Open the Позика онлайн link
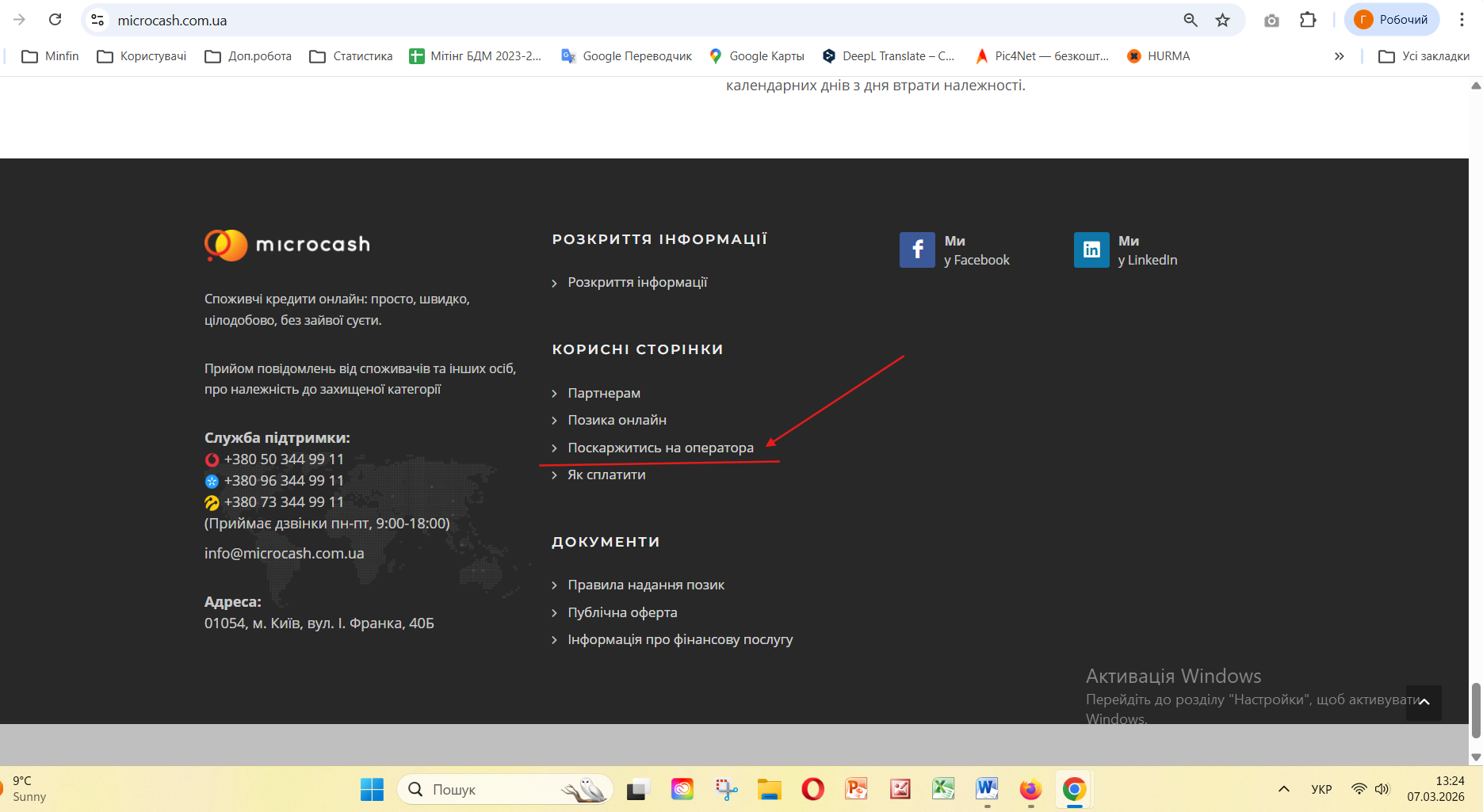Screen dimensions: 1483x812 click(x=617, y=420)
